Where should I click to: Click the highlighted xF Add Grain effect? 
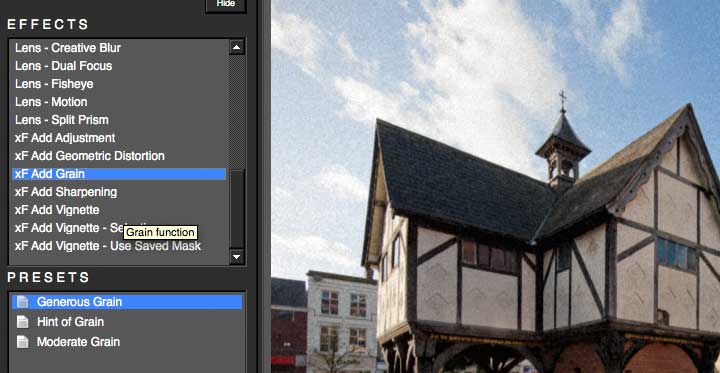pyautogui.click(x=119, y=174)
